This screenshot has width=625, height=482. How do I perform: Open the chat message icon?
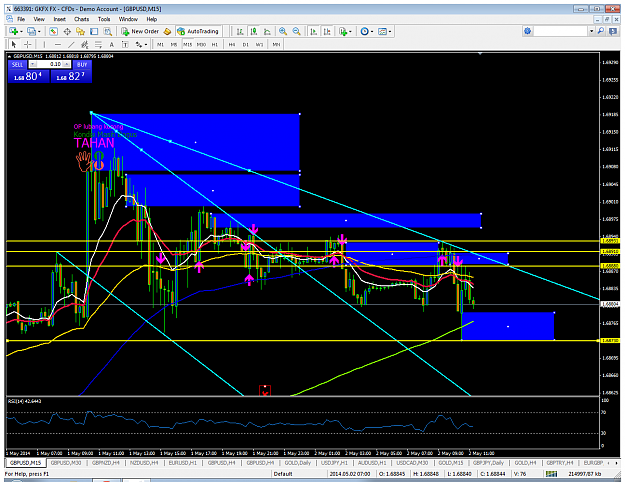pos(613,31)
